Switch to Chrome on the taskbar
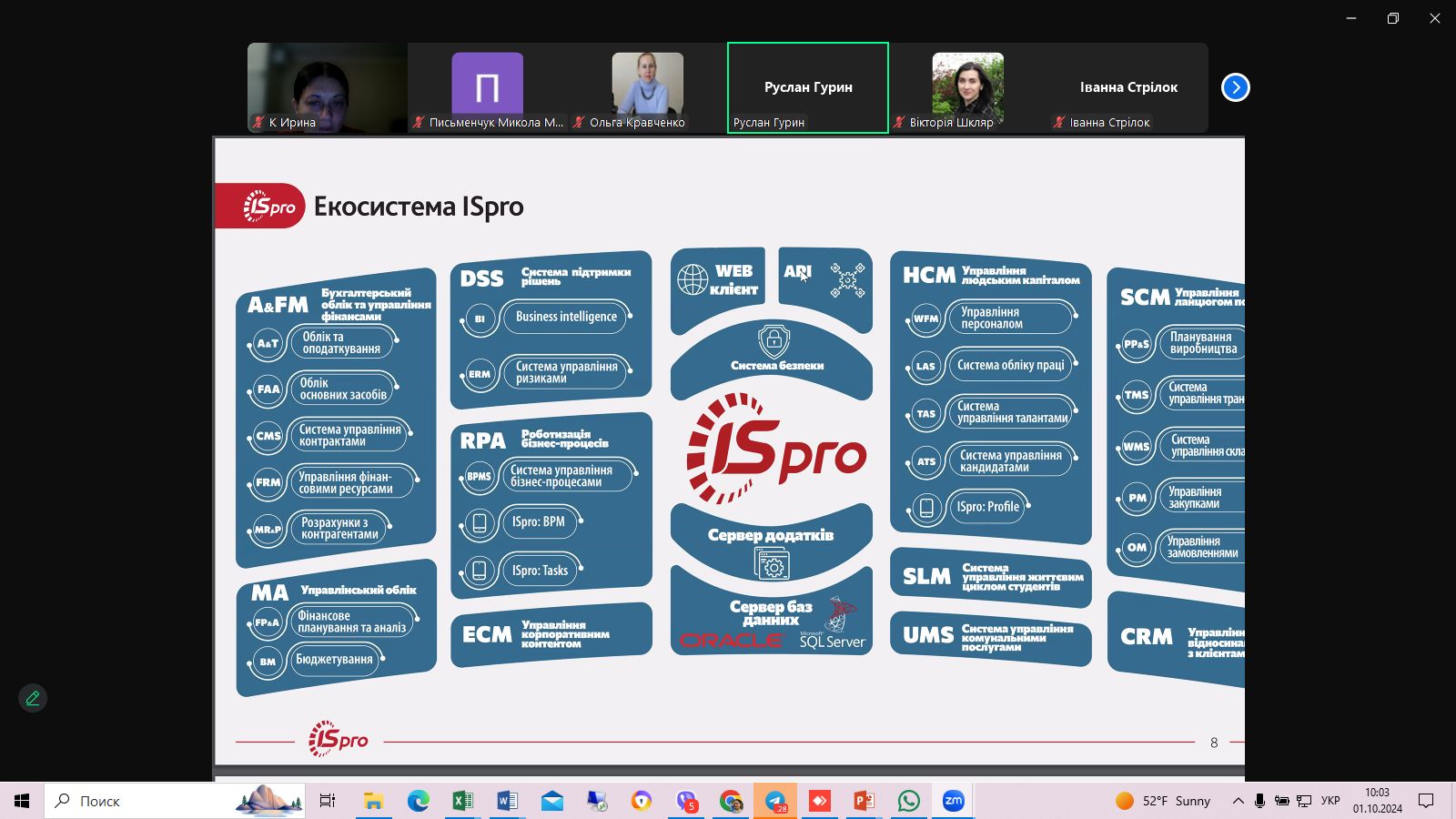The height and width of the screenshot is (819, 1456). (731, 801)
